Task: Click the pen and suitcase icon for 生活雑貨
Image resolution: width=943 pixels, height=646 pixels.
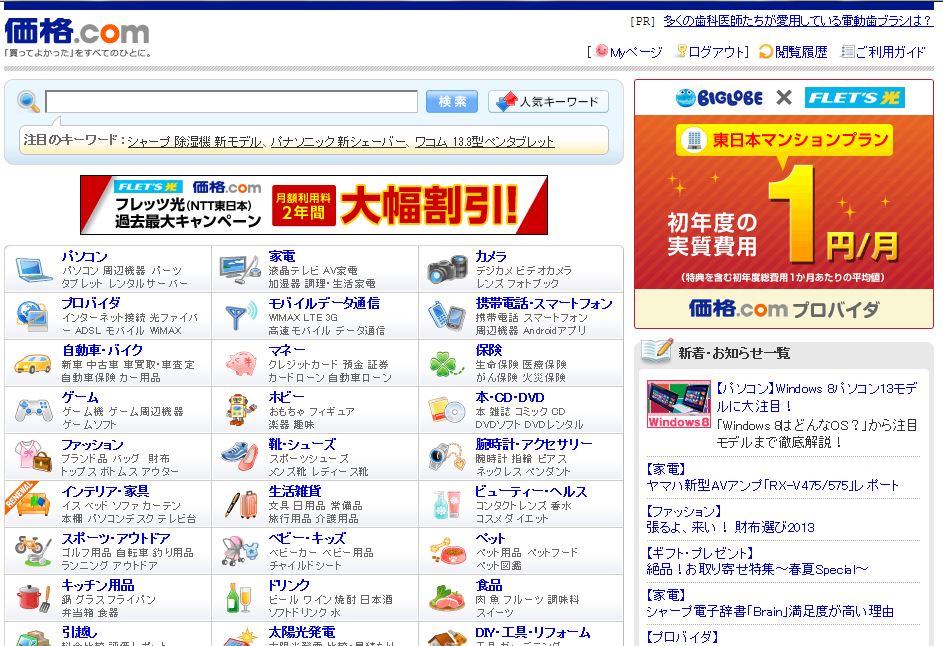Action: point(241,504)
